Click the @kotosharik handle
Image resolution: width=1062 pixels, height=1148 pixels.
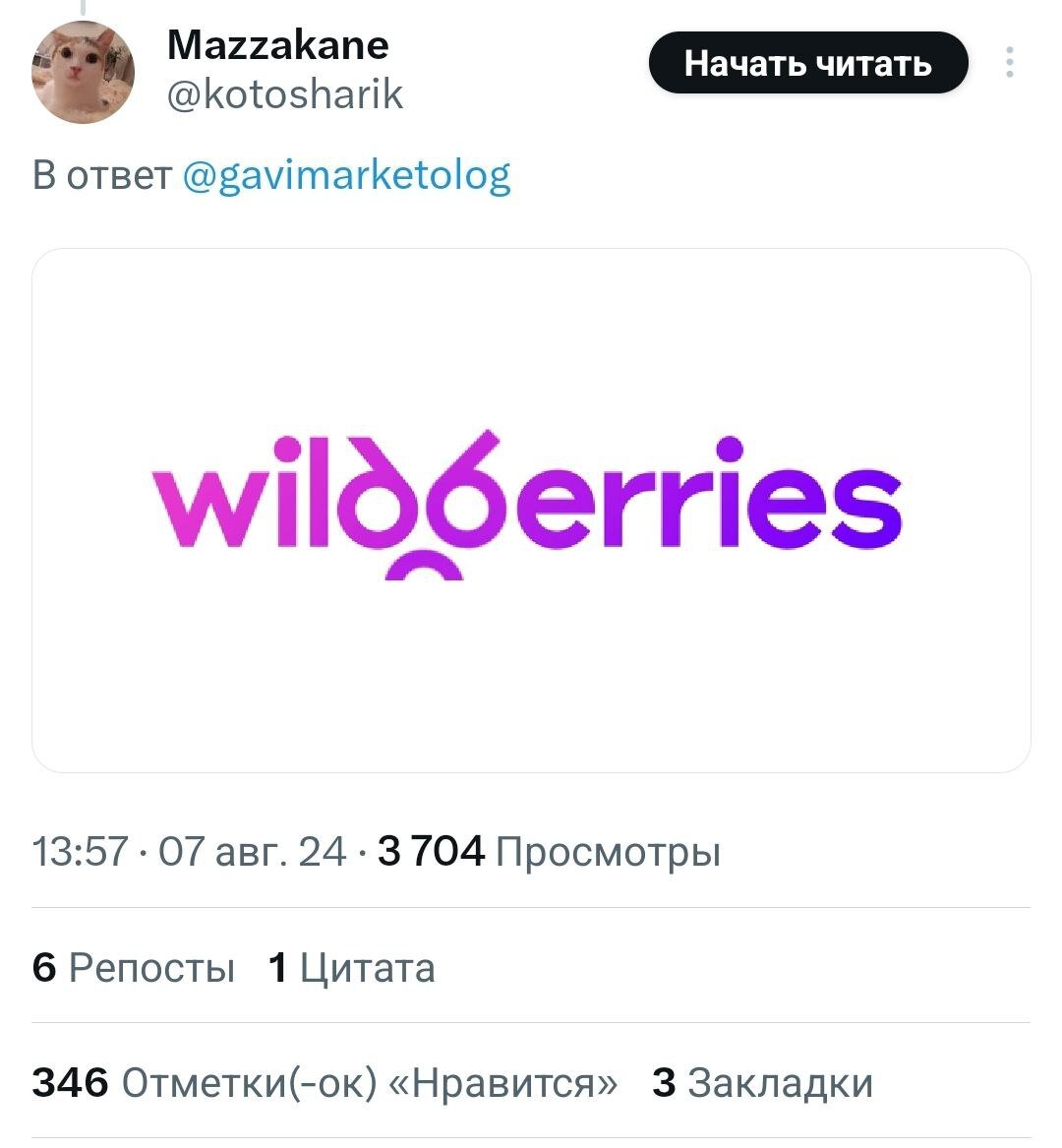[285, 94]
